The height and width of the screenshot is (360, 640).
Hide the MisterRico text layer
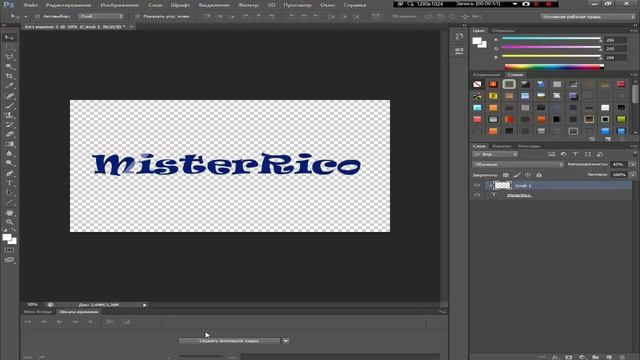pyautogui.click(x=477, y=195)
